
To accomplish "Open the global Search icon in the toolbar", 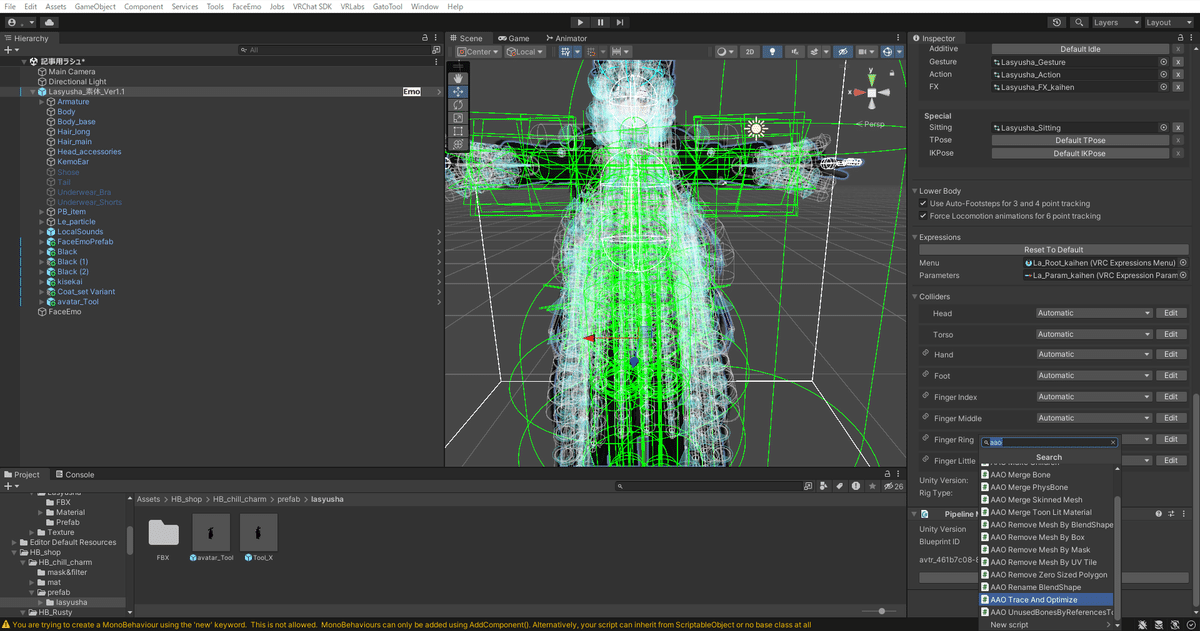I will 1080,22.
